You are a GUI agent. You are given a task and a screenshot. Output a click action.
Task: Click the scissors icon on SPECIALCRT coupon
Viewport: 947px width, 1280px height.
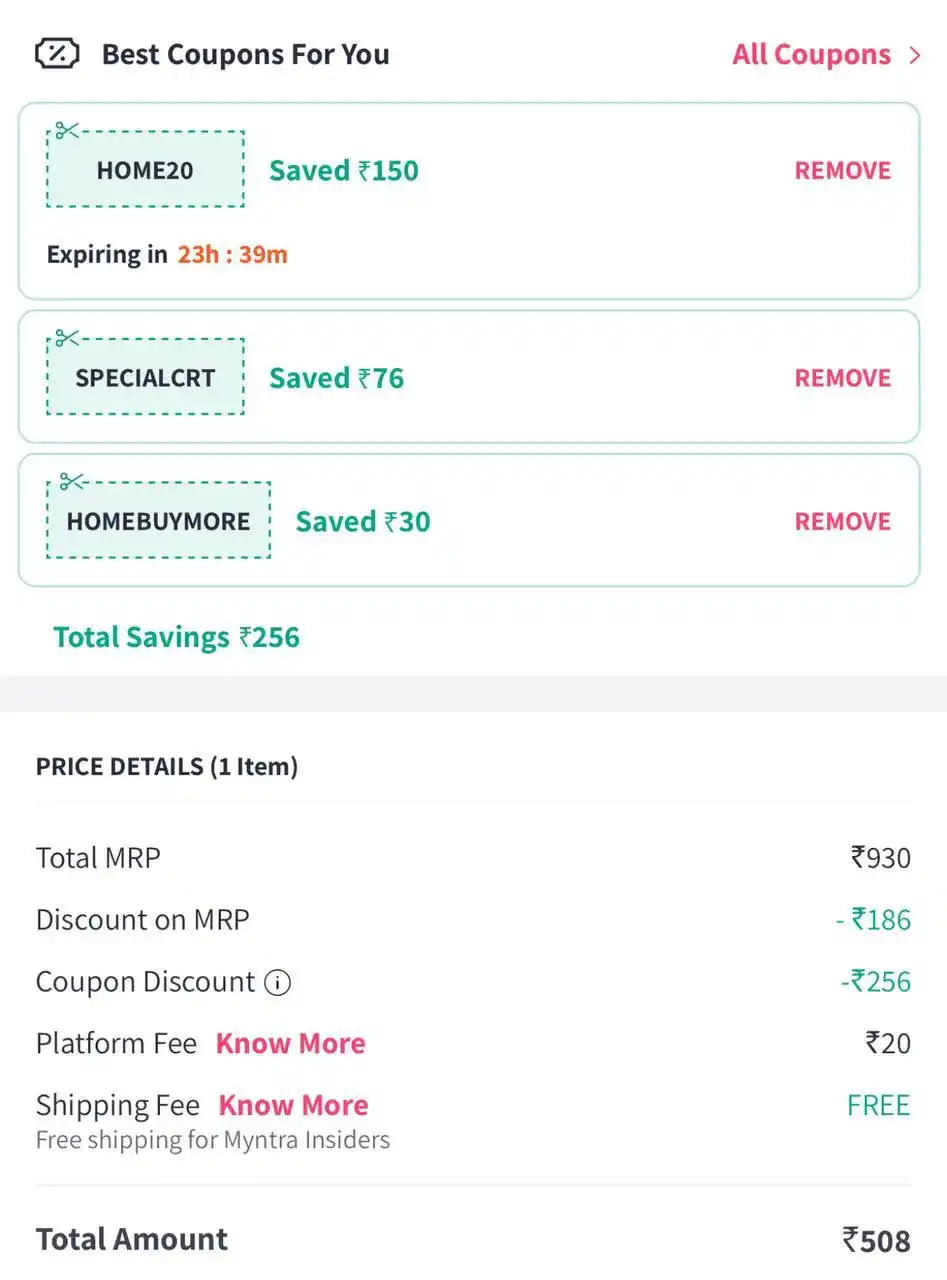tap(67, 338)
